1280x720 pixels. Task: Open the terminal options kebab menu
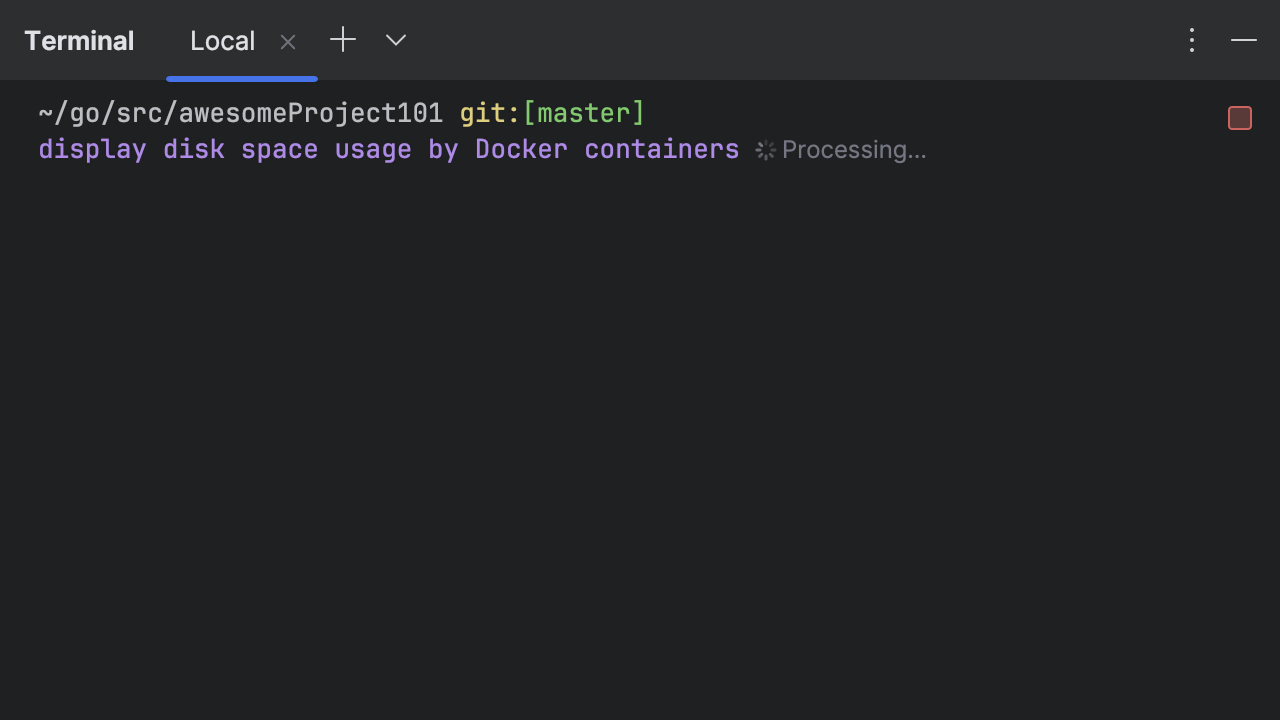pyautogui.click(x=1192, y=40)
